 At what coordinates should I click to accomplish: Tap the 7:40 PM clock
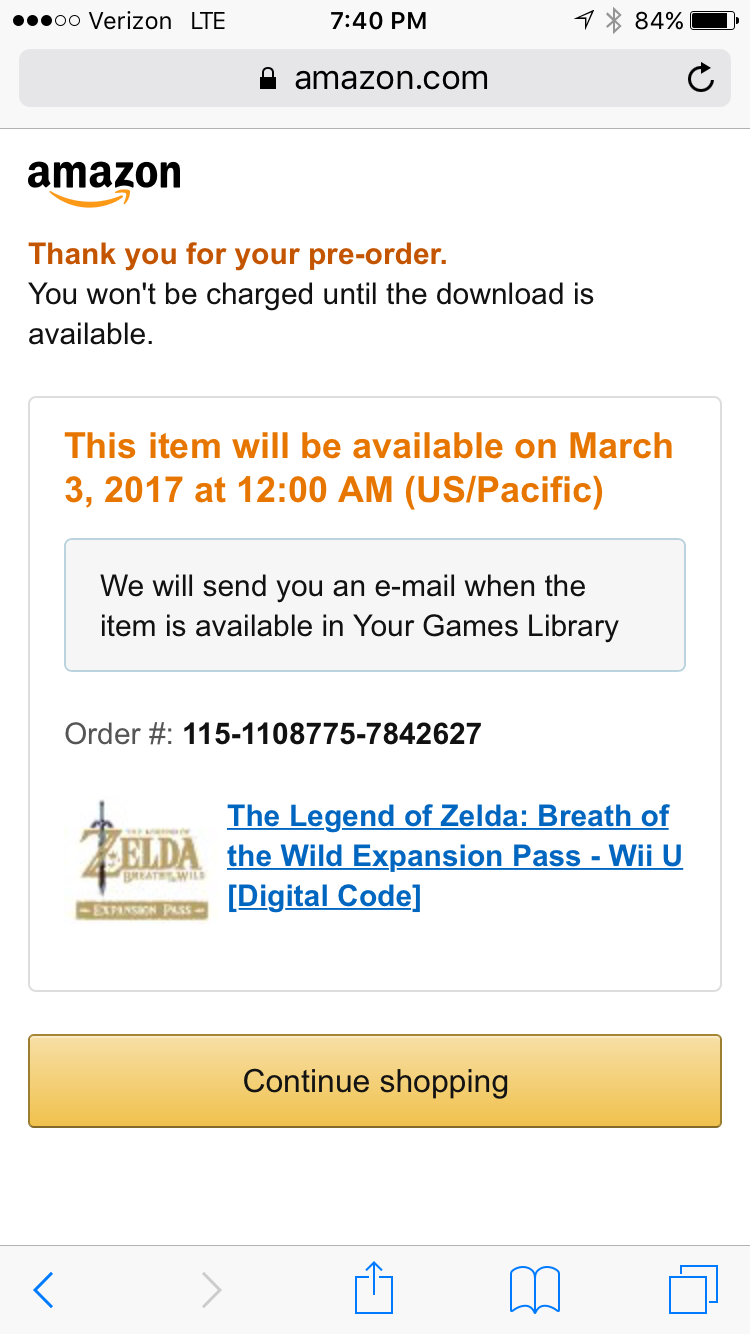click(378, 21)
